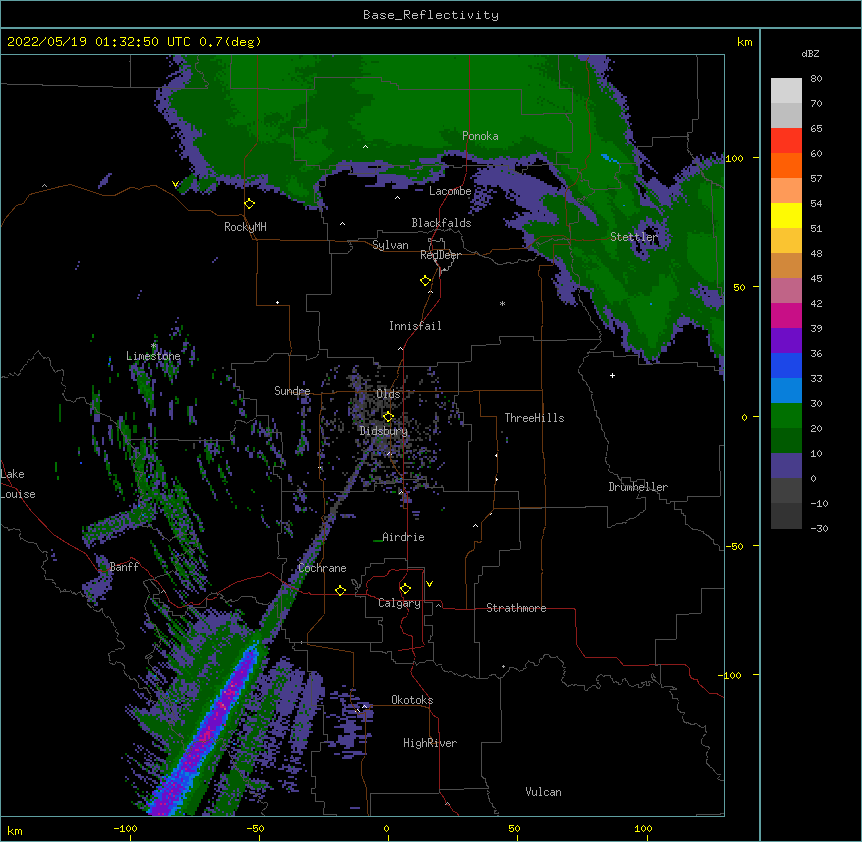Click the Limestone label
This screenshot has width=862, height=842.
point(153,356)
